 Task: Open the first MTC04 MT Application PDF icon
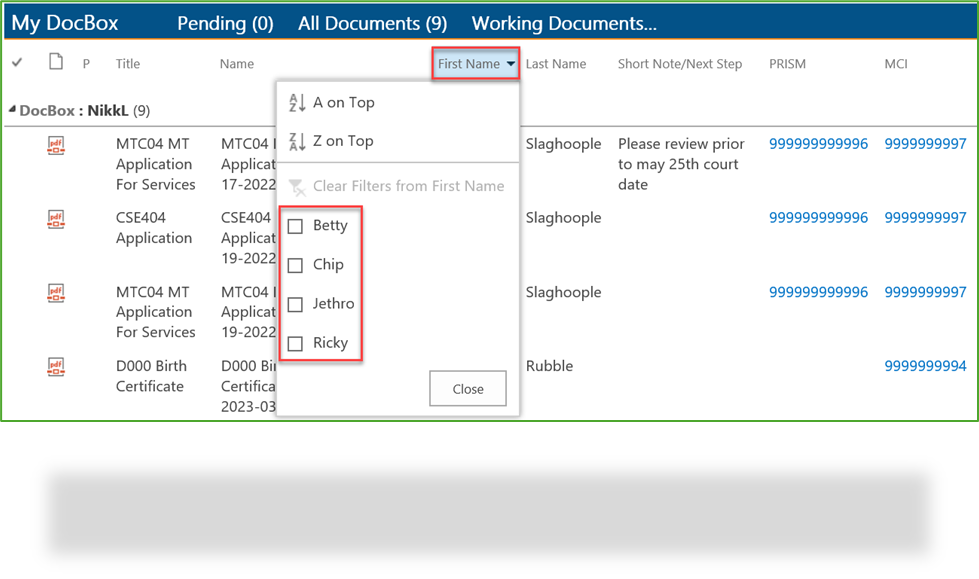coord(56,144)
